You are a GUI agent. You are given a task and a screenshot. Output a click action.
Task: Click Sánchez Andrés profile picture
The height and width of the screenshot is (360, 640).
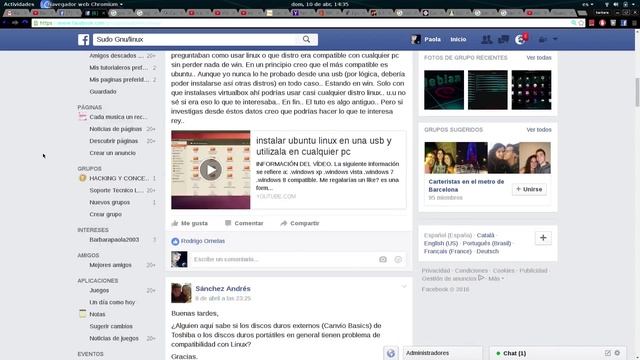tap(181, 293)
